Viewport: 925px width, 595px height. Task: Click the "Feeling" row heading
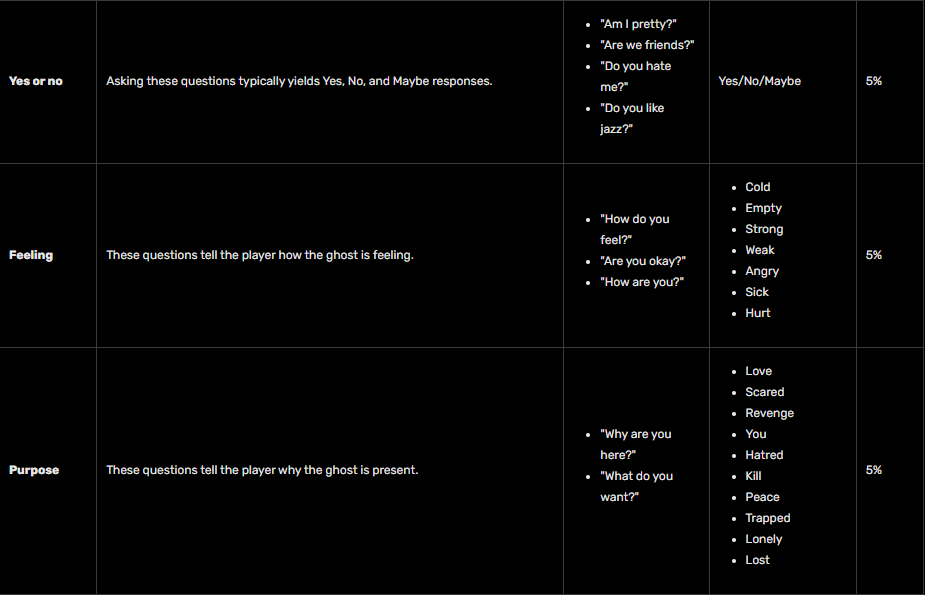[31, 255]
